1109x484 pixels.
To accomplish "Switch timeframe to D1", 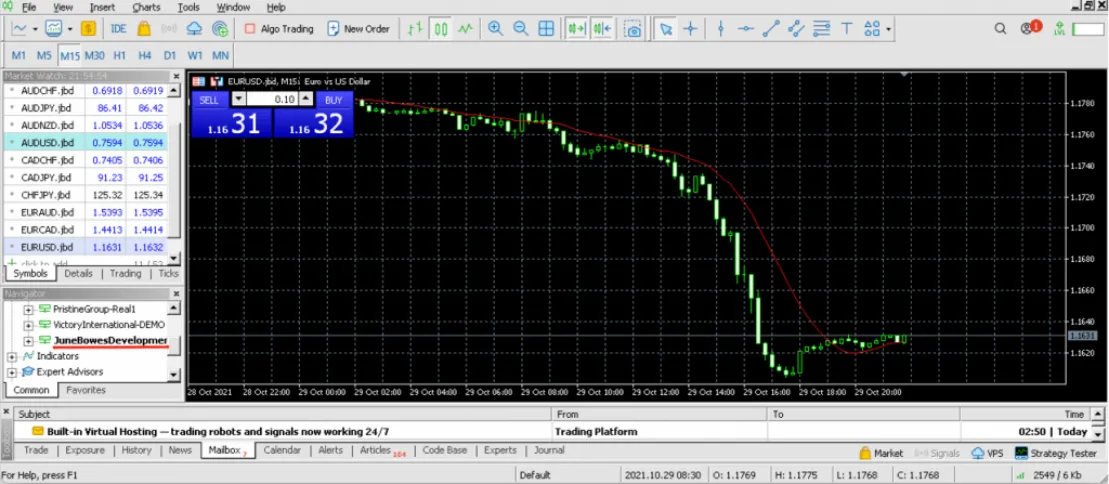I will click(x=170, y=55).
